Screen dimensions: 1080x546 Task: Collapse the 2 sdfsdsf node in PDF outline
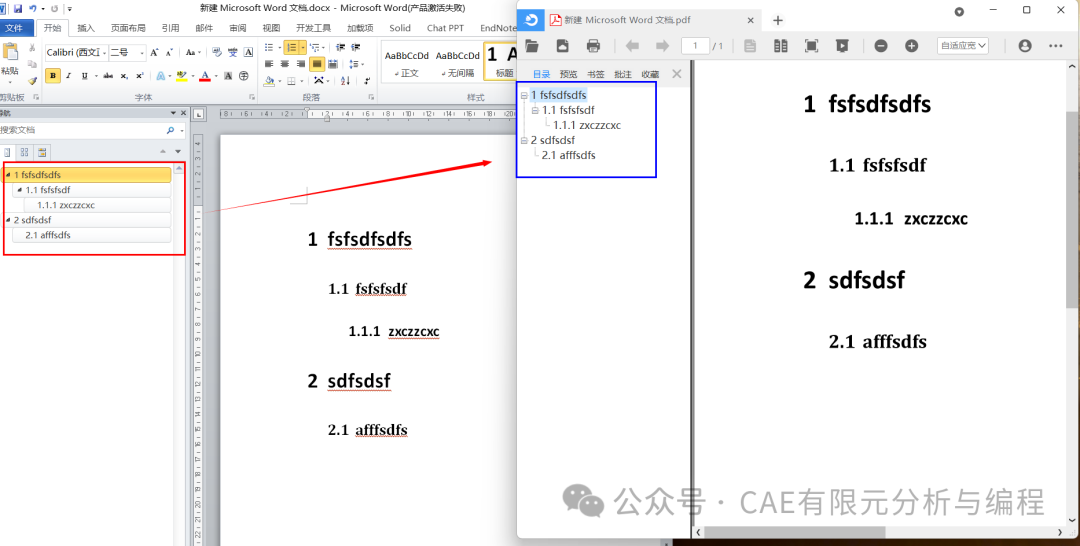(x=524, y=140)
